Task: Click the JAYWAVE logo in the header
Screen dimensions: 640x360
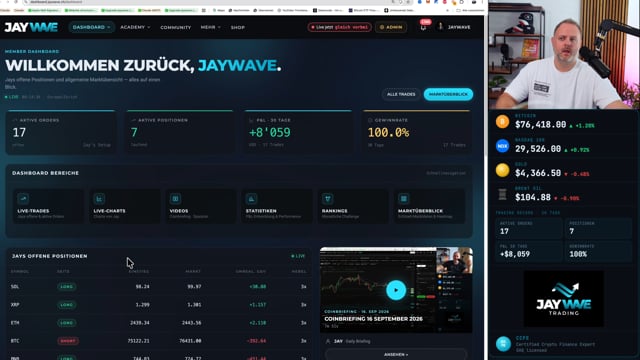Action: [31, 27]
